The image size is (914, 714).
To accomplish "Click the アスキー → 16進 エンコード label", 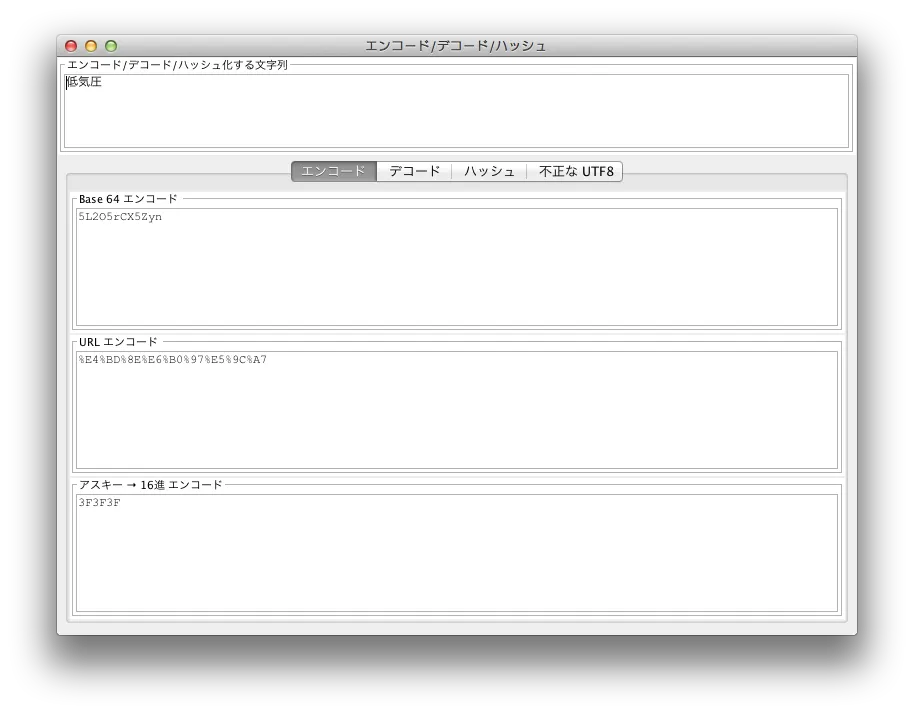I will click(150, 485).
